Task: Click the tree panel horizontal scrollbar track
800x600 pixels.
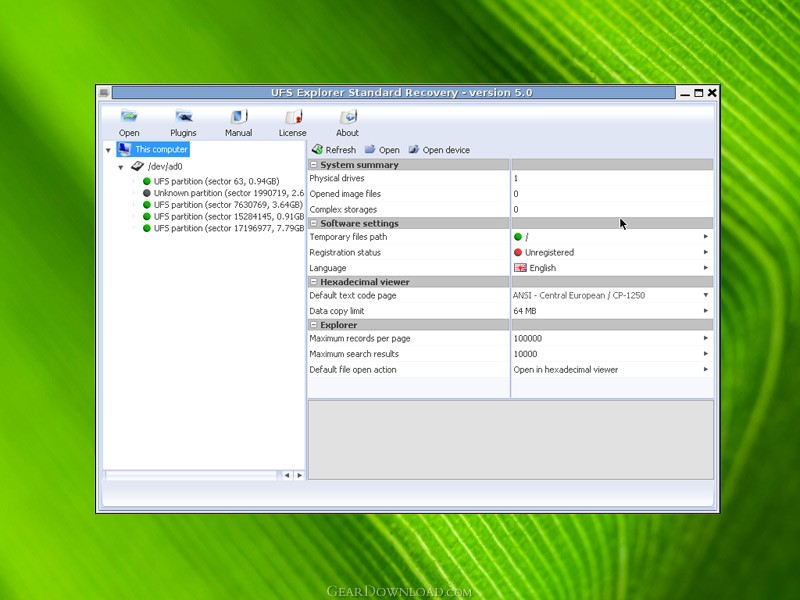Action: [x=192, y=475]
